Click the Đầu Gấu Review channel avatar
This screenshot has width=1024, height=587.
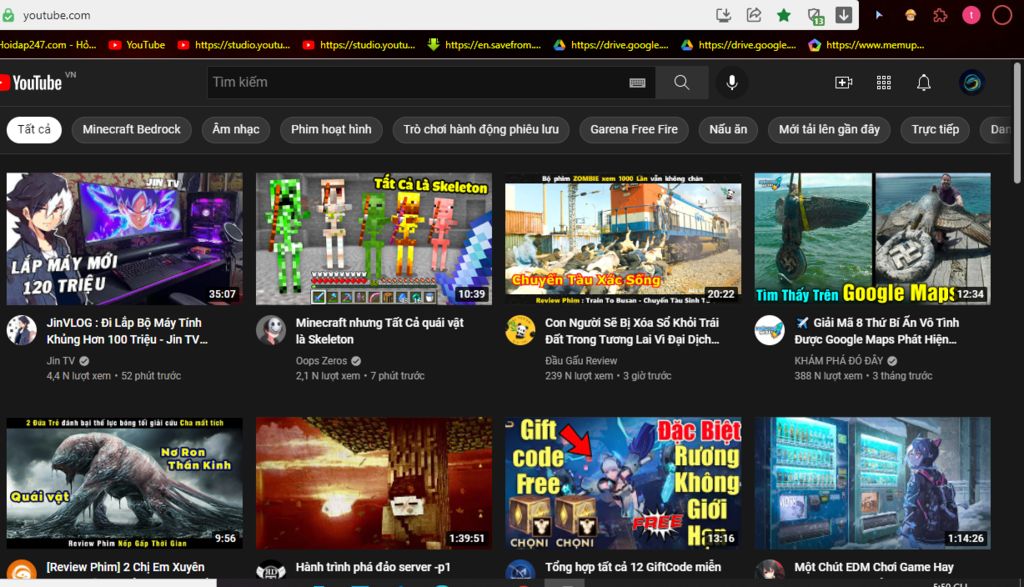click(x=520, y=330)
